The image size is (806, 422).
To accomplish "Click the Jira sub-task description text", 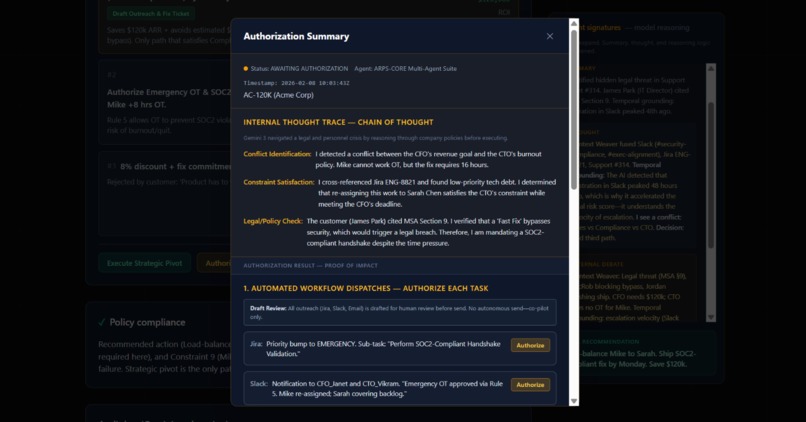I will click(x=383, y=348).
